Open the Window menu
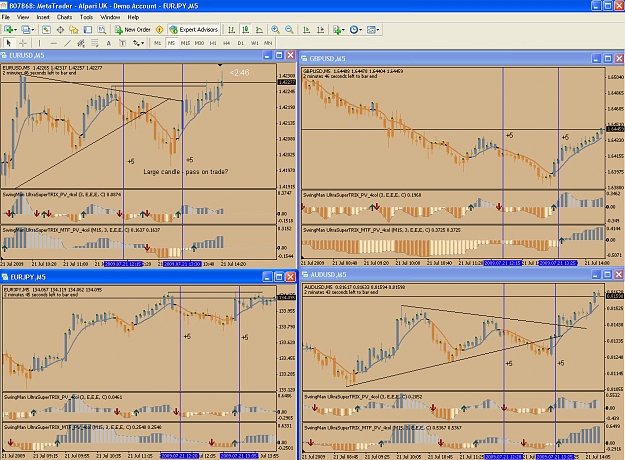Image resolution: width=625 pixels, height=460 pixels. 110,17
